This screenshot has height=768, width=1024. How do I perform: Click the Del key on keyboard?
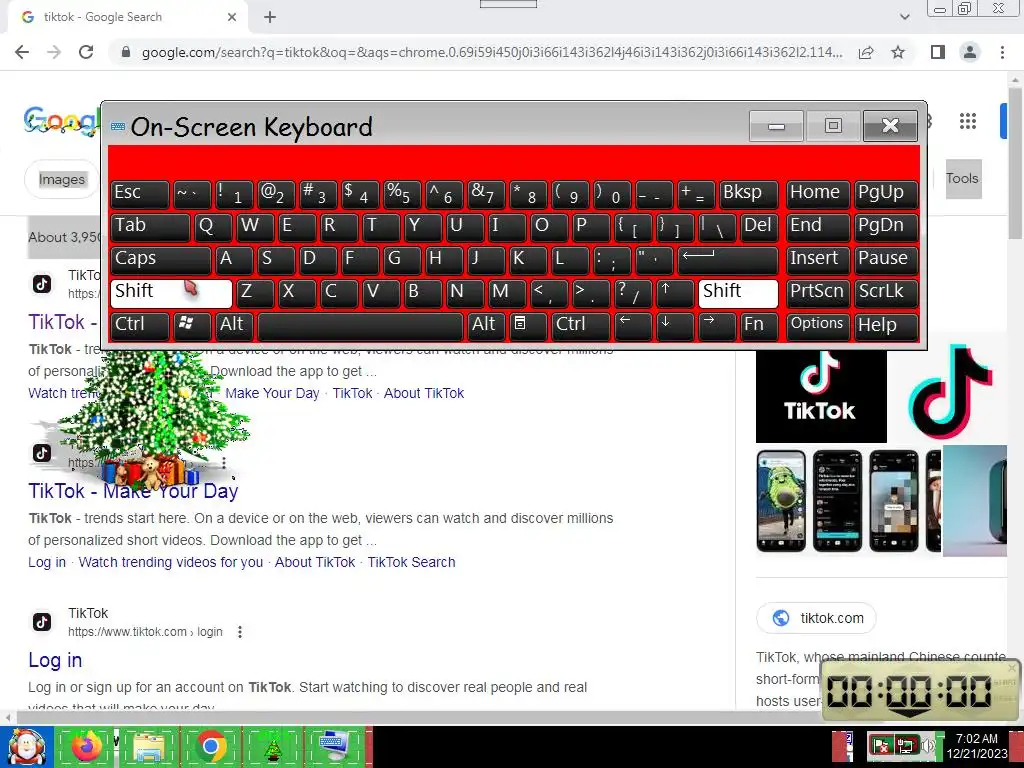[759, 227]
